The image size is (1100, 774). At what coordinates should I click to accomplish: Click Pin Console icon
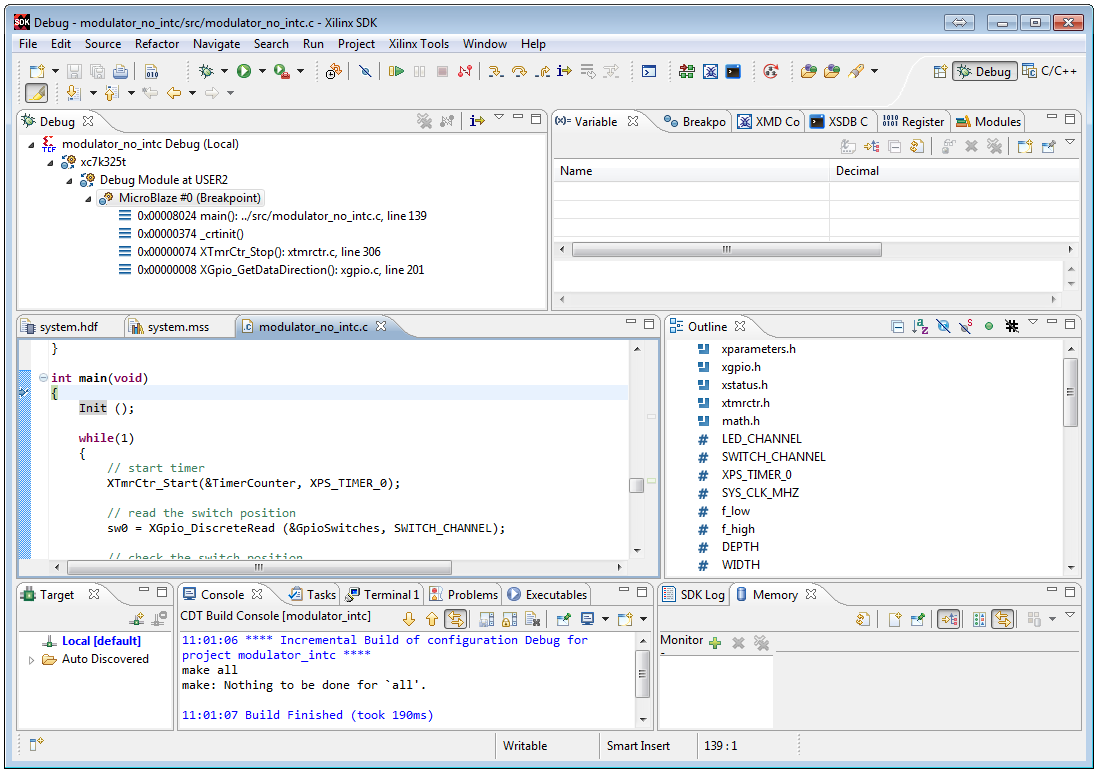pyautogui.click(x=563, y=619)
